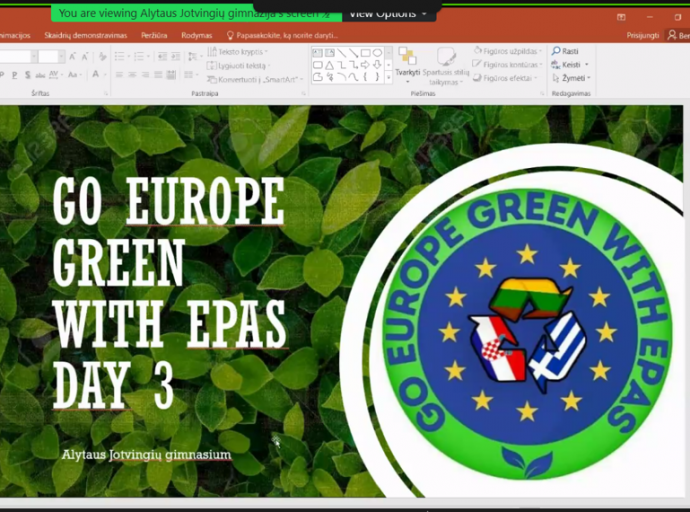Open the Lygiuoti tekstą dropdown
Image resolution: width=690 pixels, height=512 pixels.
click(238, 66)
